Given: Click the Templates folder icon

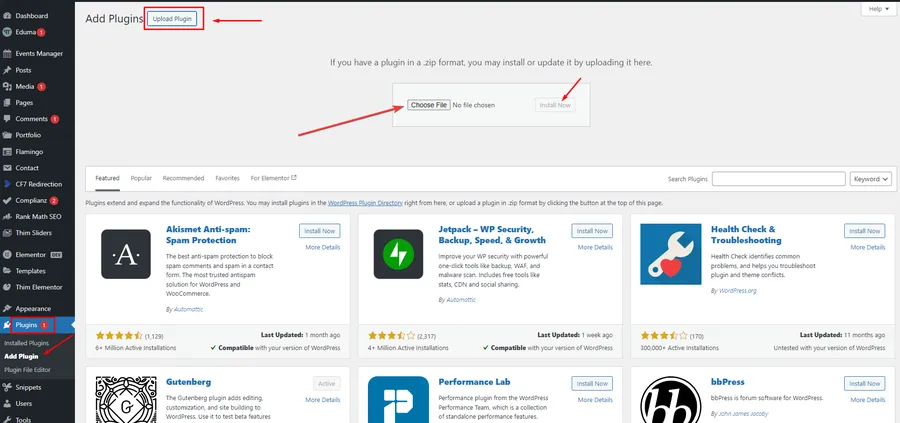Looking at the screenshot, I should pyautogui.click(x=7, y=271).
